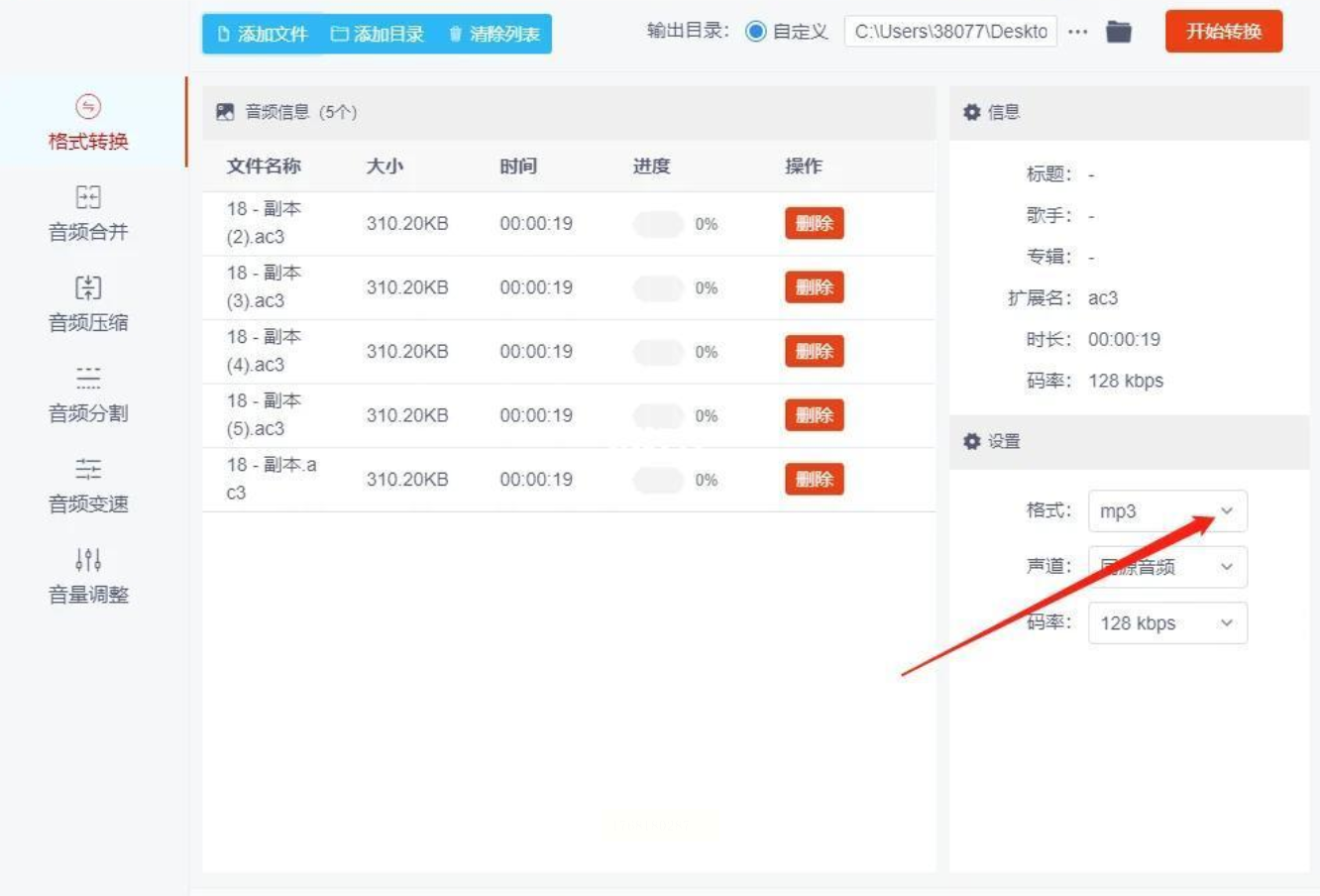Expand the 格式 mp3 format dropdown
Image resolution: width=1320 pixels, height=896 pixels.
(1166, 511)
